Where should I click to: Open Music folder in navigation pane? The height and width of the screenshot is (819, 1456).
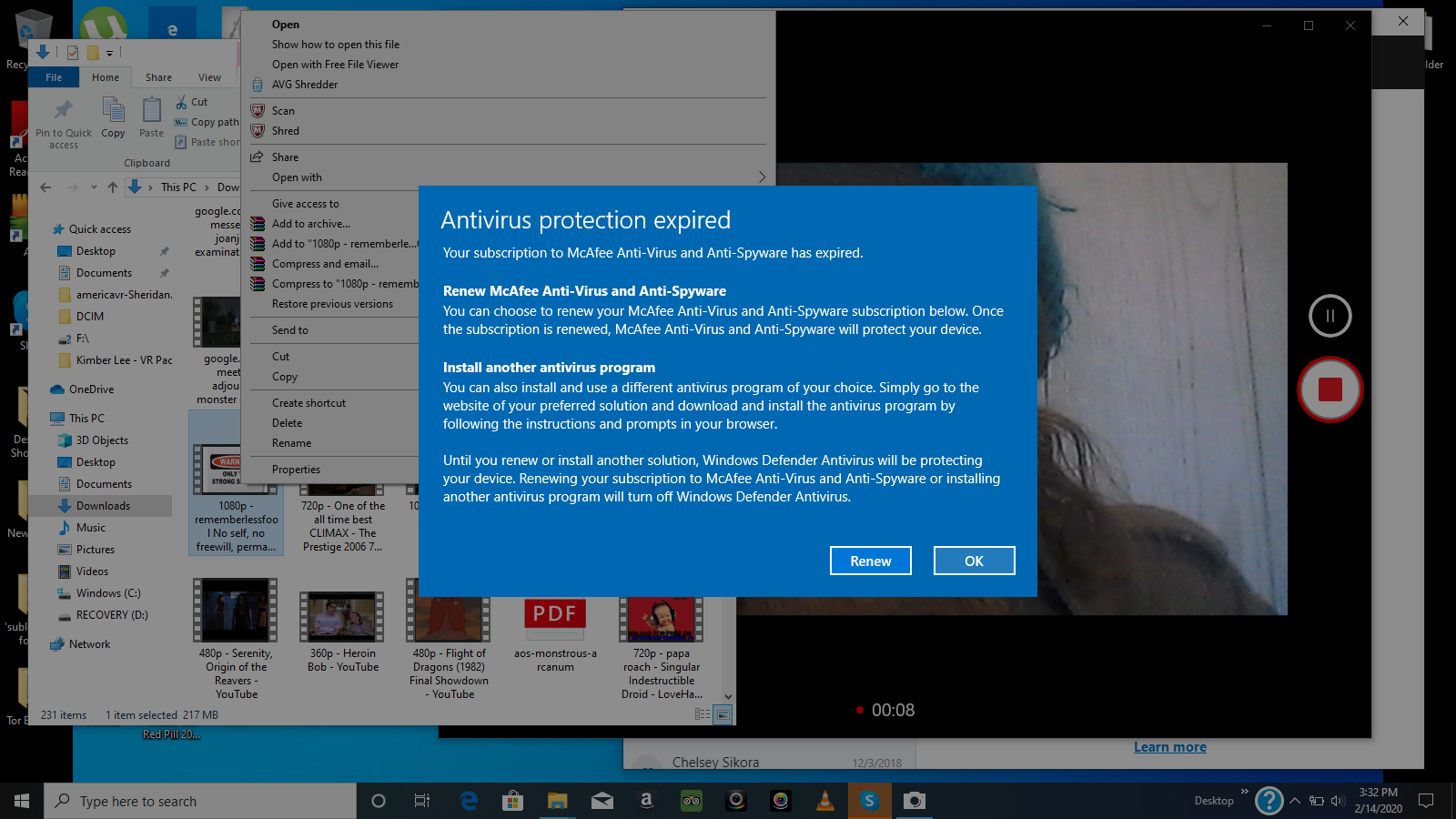90,528
